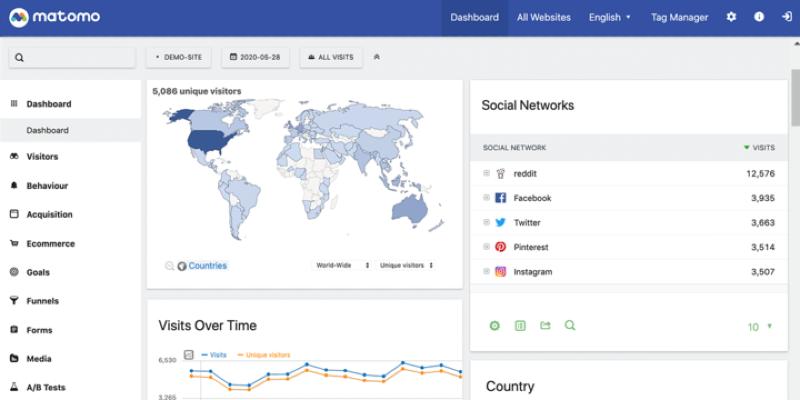The width and height of the screenshot is (800, 400).
Task: Click the info icon in header
Action: 759,17
